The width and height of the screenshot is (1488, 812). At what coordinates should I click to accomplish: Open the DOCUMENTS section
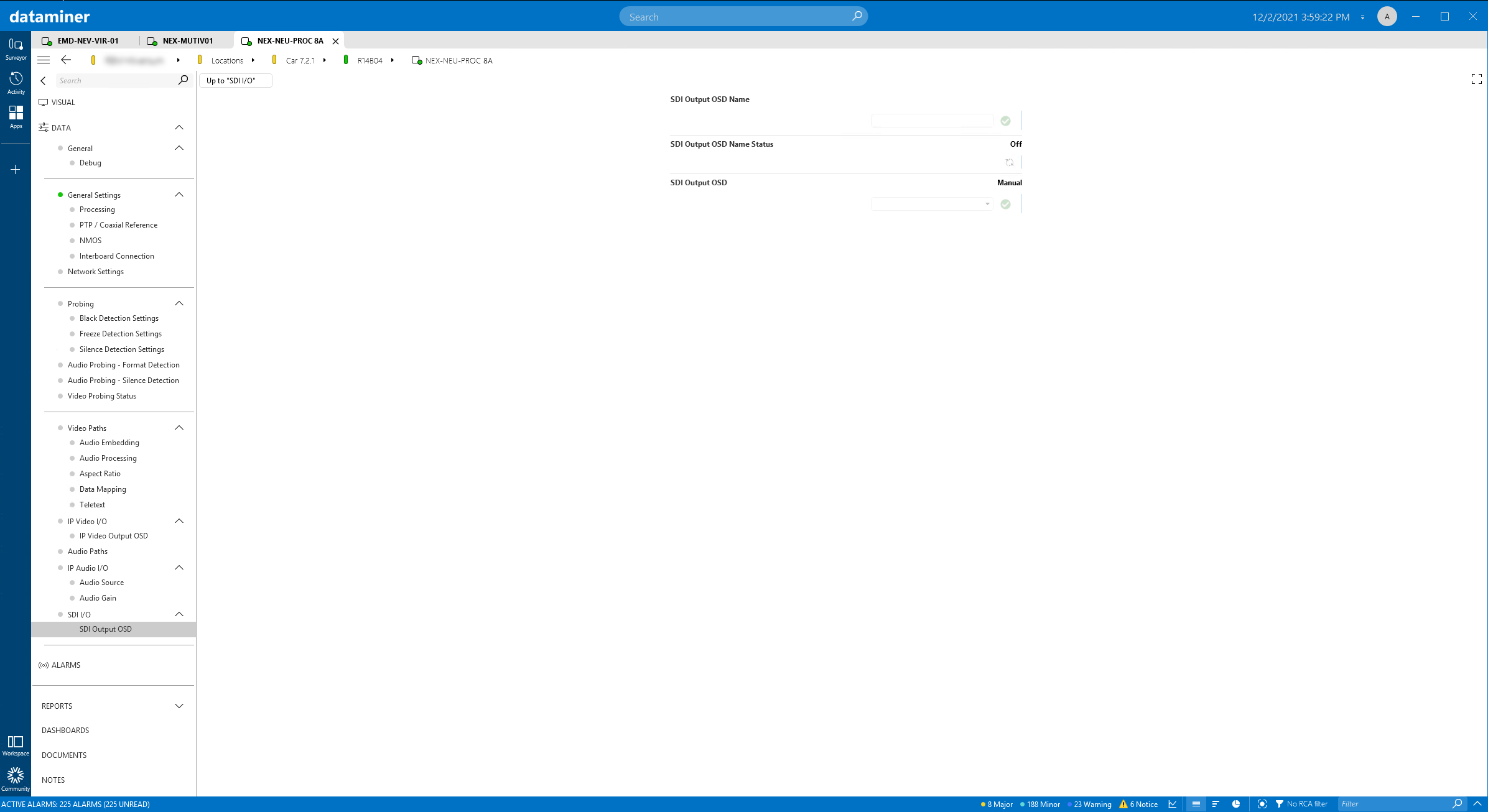tap(64, 755)
